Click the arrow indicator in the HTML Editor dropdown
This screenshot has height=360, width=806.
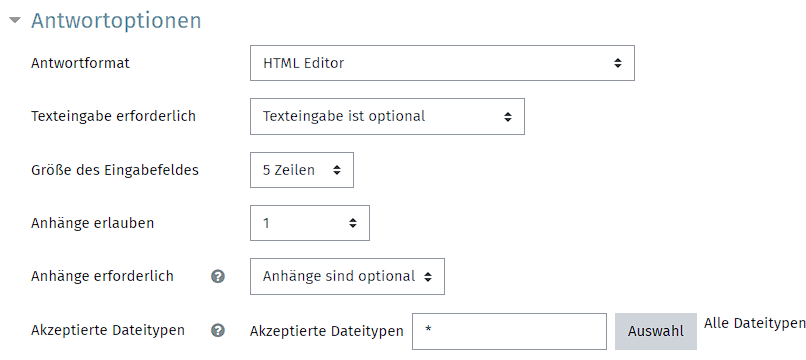tap(618, 63)
